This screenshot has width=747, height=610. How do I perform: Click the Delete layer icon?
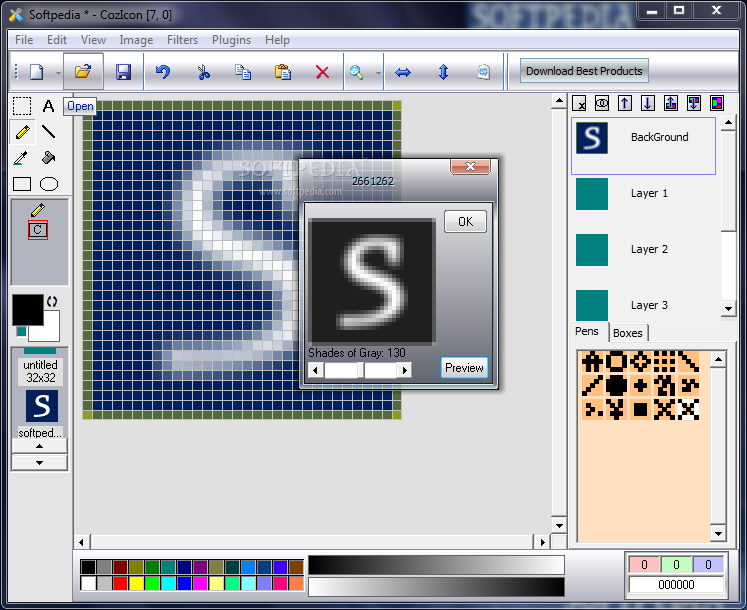pyautogui.click(x=579, y=103)
